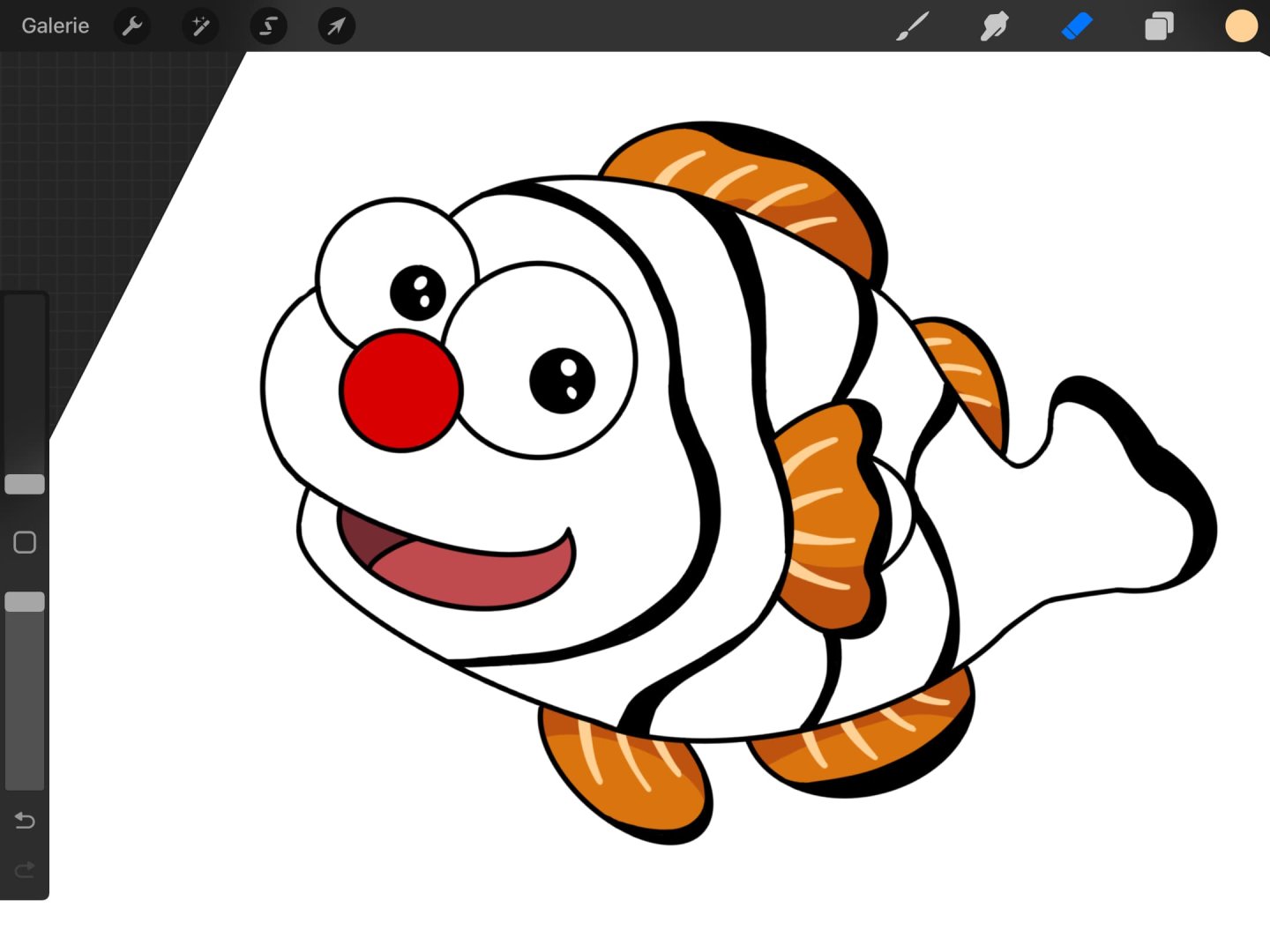Open the Actions wrench menu

click(x=132, y=26)
